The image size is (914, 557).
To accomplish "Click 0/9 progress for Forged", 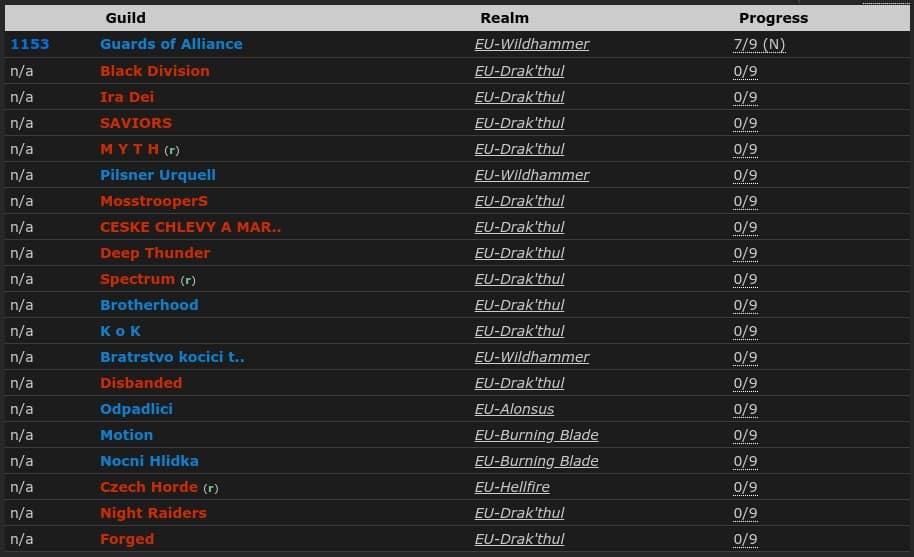I will pos(746,540).
